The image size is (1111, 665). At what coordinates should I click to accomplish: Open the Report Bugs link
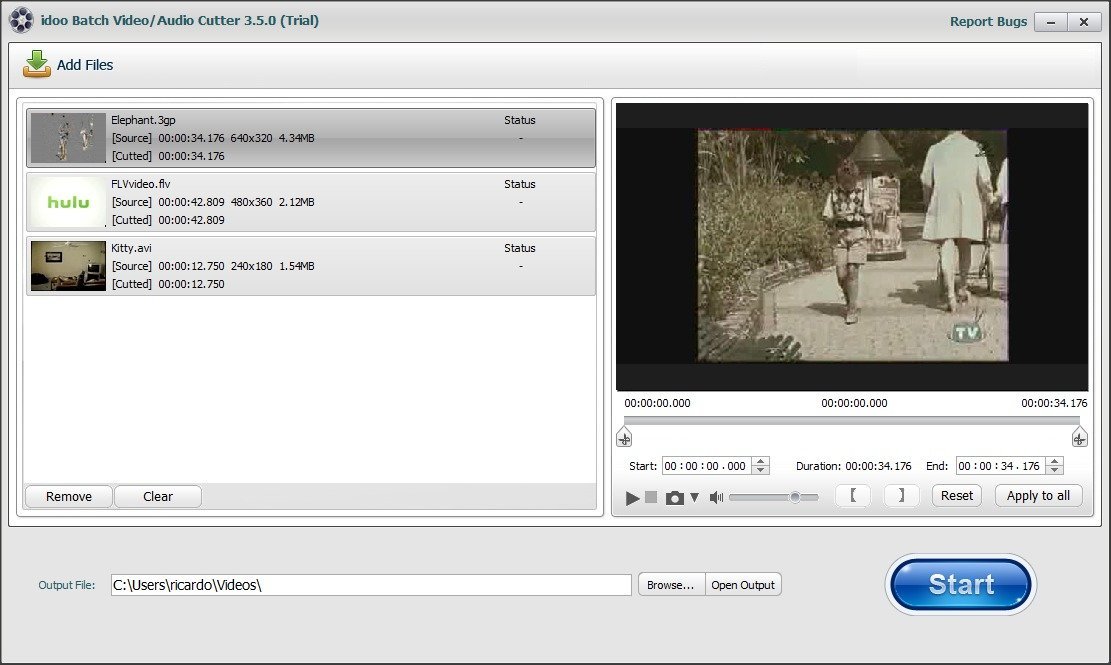click(x=988, y=21)
